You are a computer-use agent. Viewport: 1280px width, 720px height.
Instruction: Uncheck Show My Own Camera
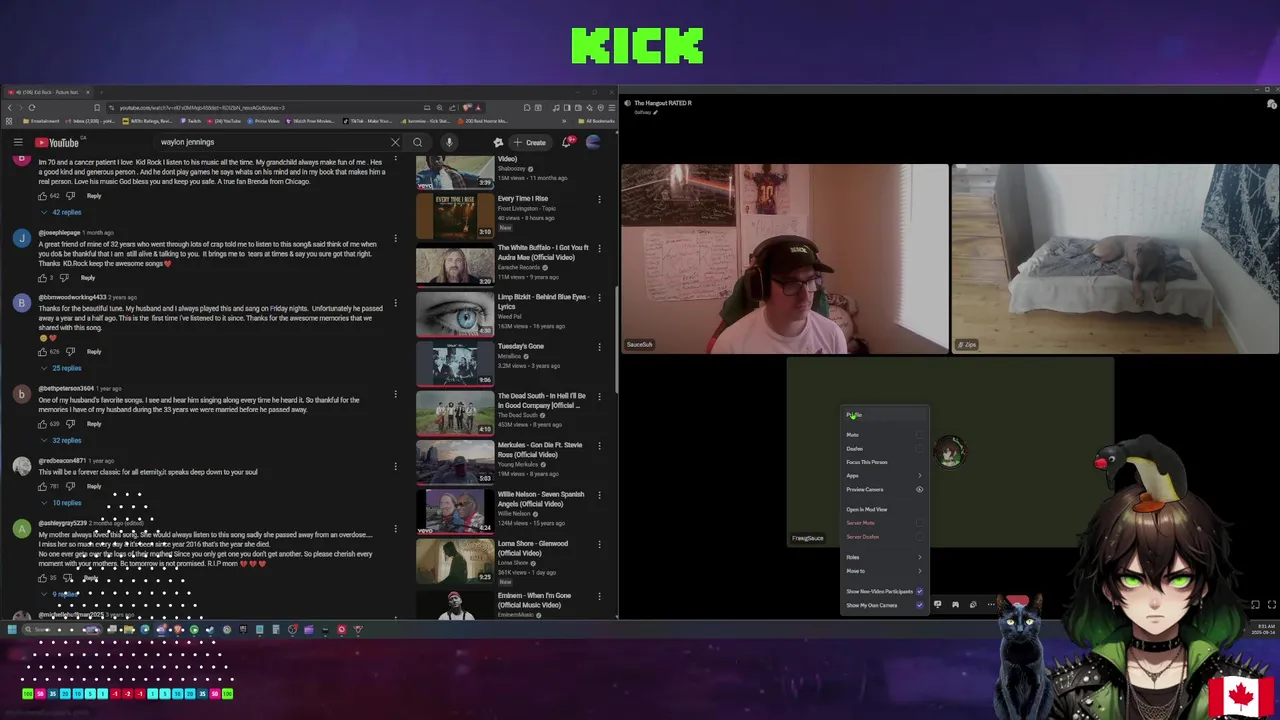[x=919, y=605]
